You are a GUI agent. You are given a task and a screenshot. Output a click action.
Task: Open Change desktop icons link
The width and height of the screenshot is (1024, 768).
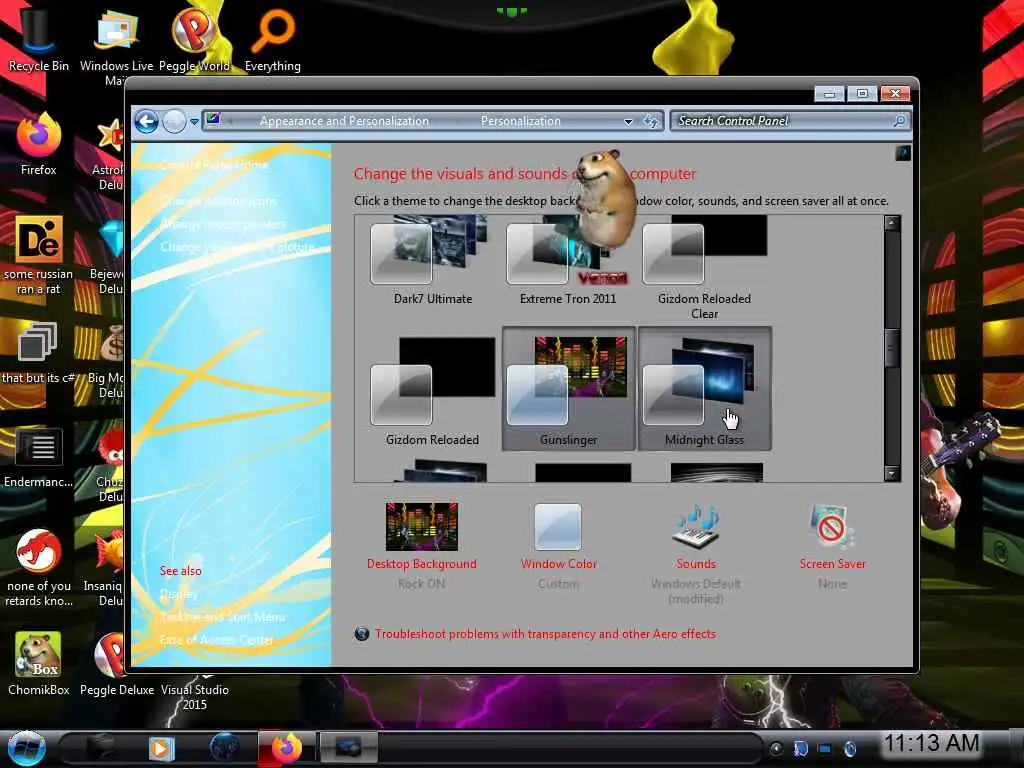pos(219,201)
